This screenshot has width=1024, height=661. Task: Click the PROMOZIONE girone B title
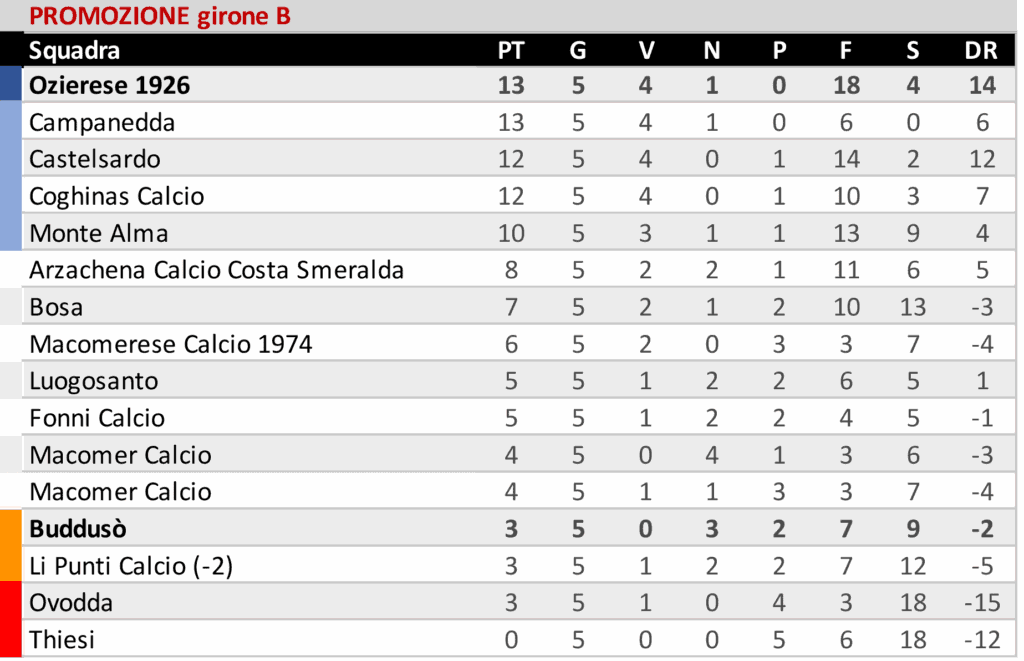pyautogui.click(x=159, y=16)
